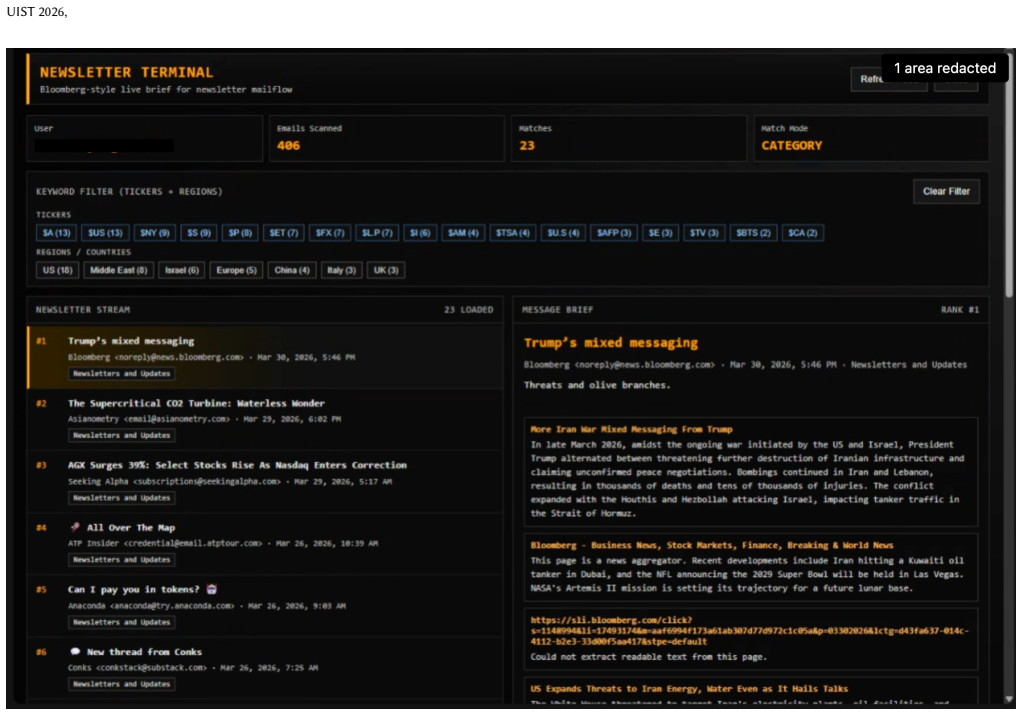The height and width of the screenshot is (715, 1022).
Task: Open the sli.bloomberg.com click URL link
Action: 749,631
